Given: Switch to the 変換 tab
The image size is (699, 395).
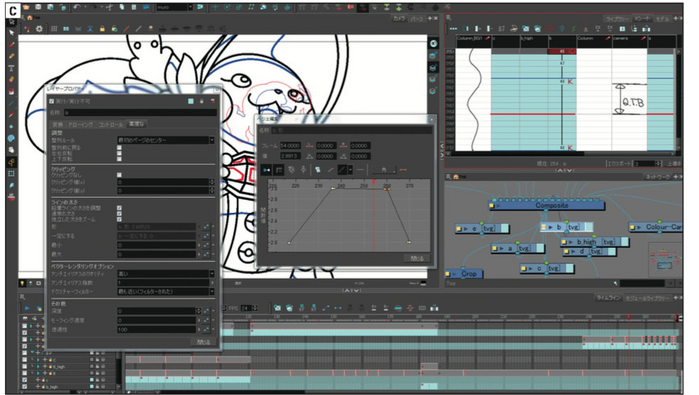Looking at the screenshot, I should [58, 124].
